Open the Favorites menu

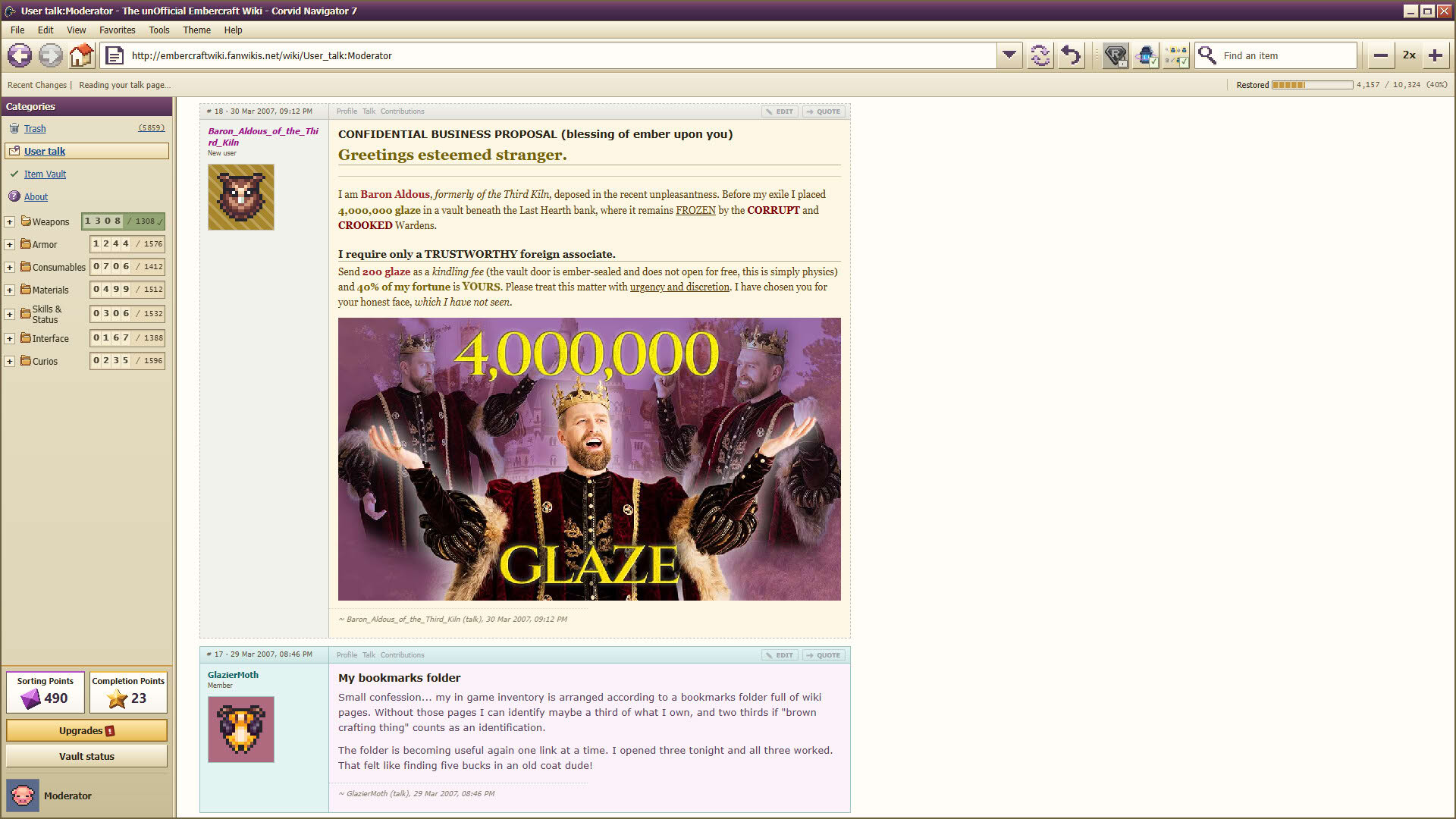click(118, 30)
